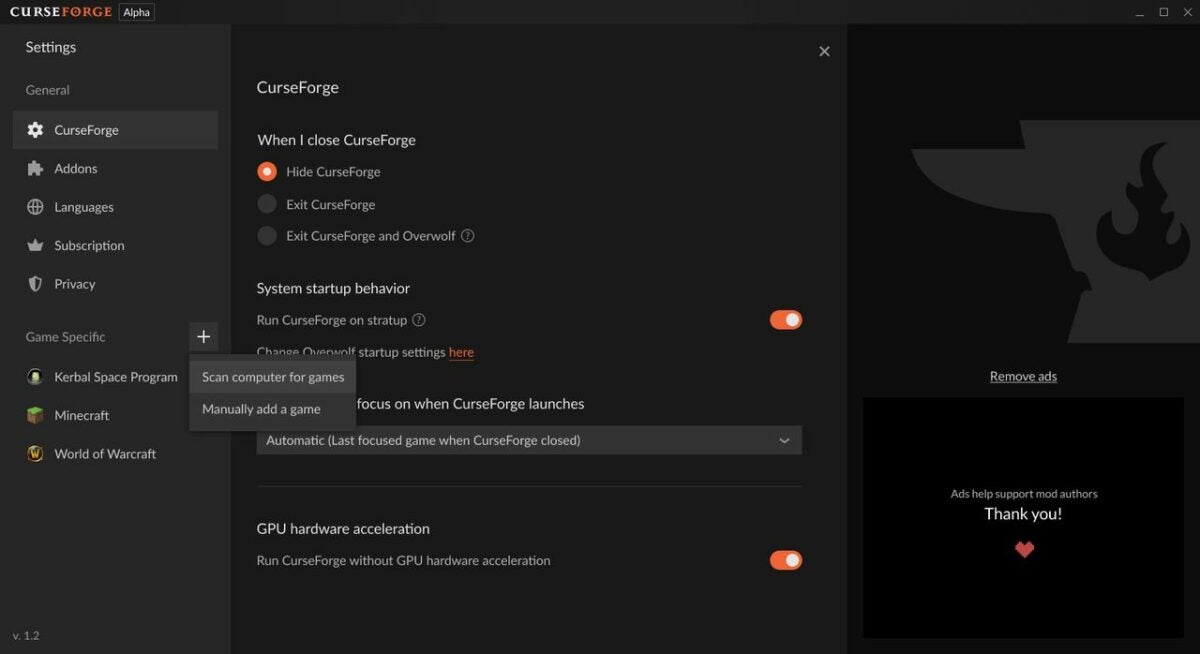This screenshot has width=1200, height=654.
Task: Open the Addons settings section
Action: (115, 168)
